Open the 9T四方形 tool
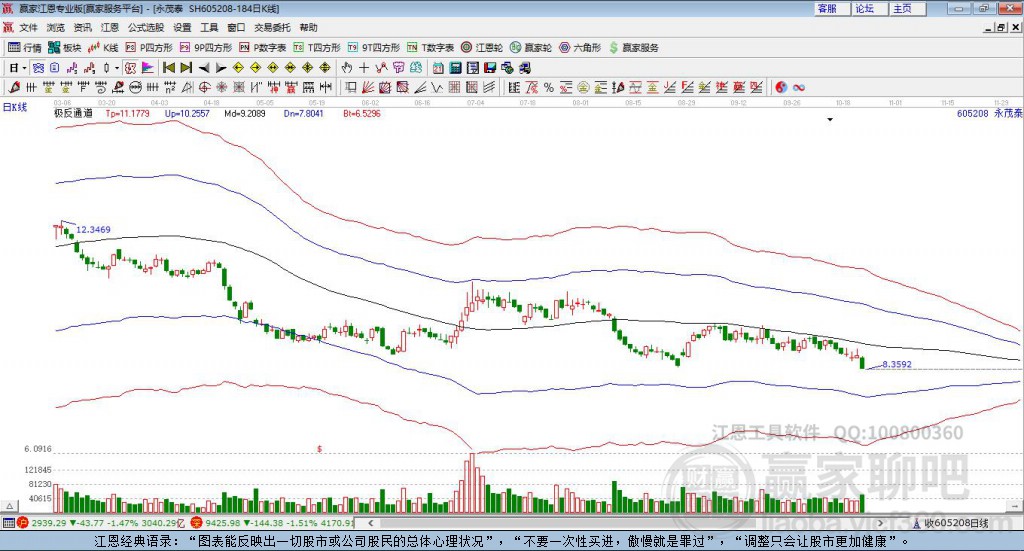Viewport: 1024px width, 551px height. point(374,48)
